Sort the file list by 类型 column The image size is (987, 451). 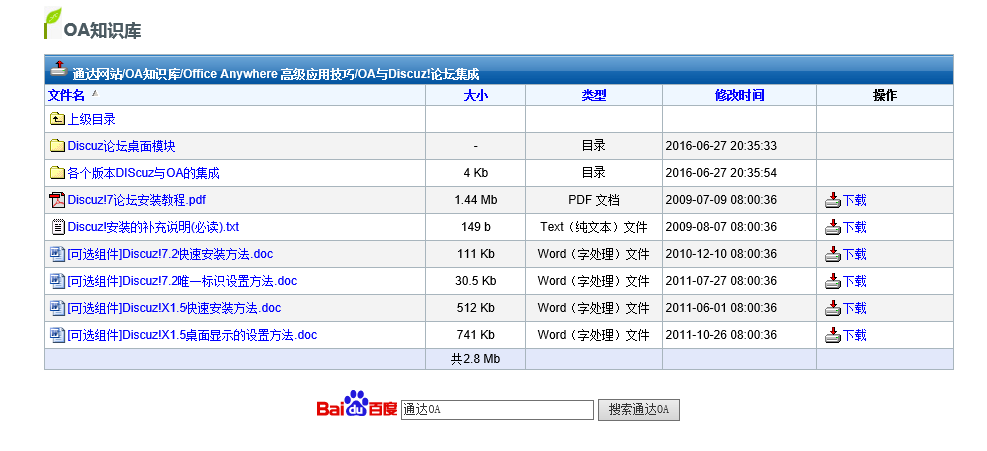point(593,95)
